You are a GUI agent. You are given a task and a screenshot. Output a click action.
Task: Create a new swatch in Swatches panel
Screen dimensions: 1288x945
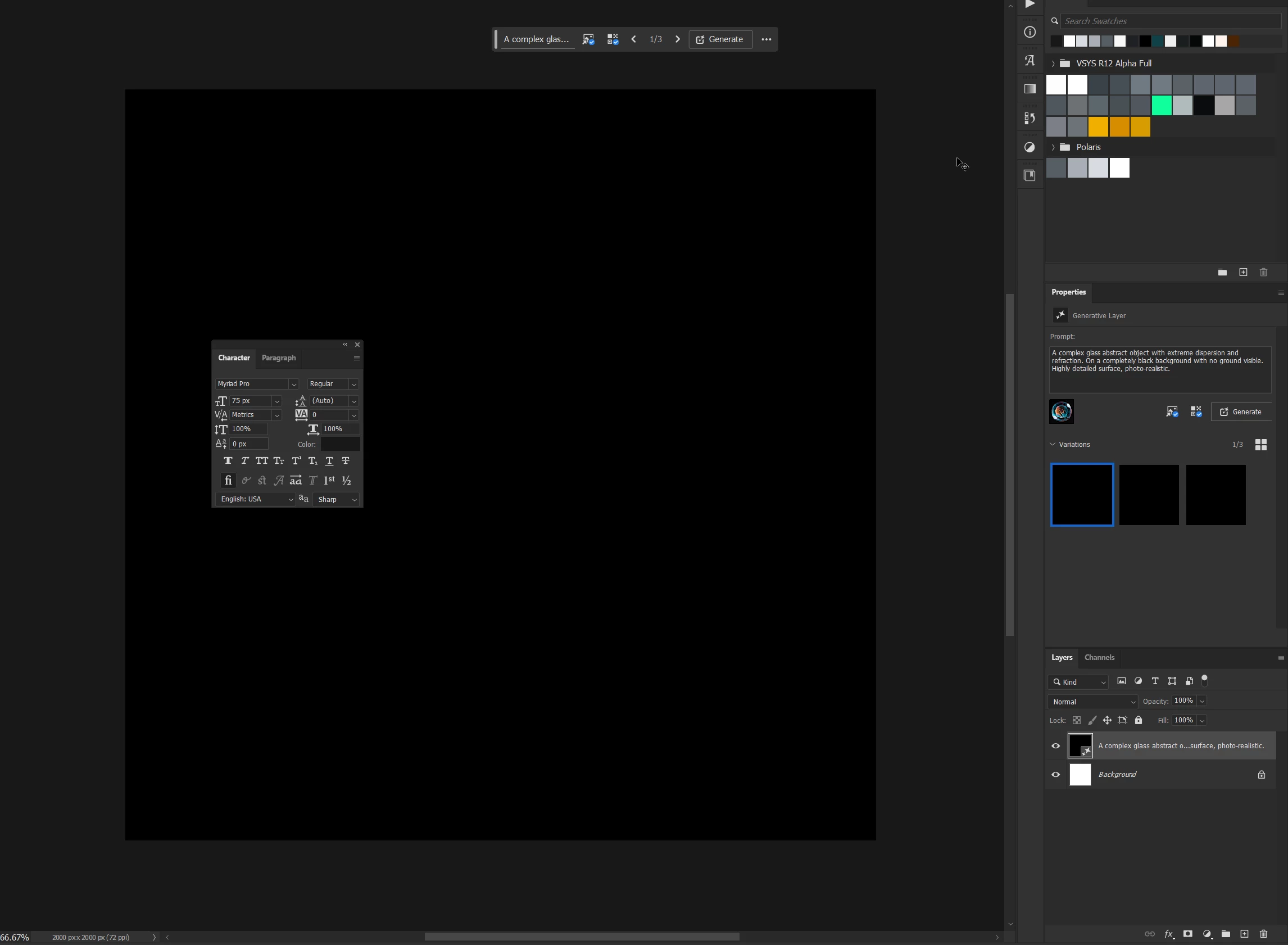[1244, 272]
